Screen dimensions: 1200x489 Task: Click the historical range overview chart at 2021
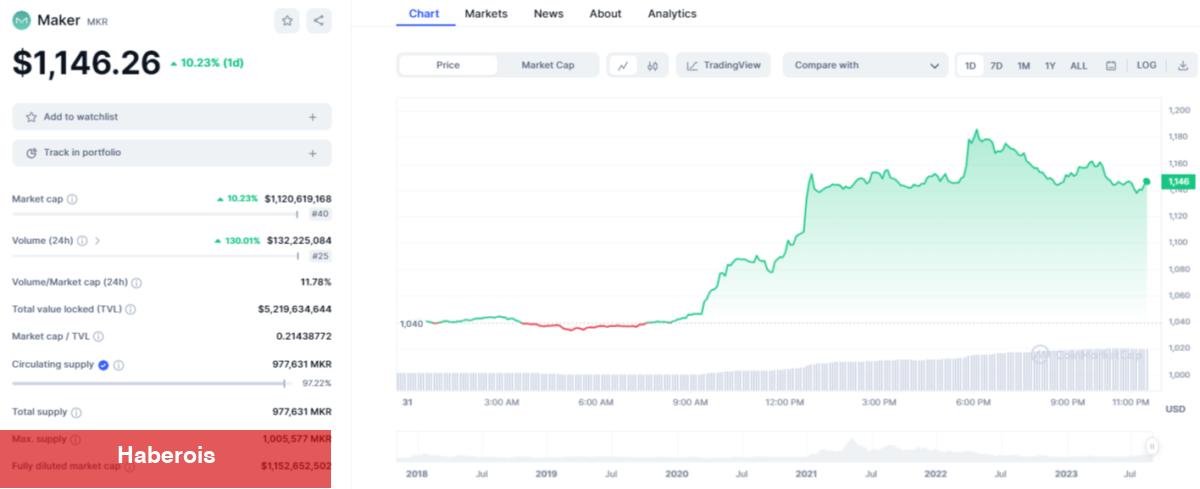pyautogui.click(x=806, y=447)
